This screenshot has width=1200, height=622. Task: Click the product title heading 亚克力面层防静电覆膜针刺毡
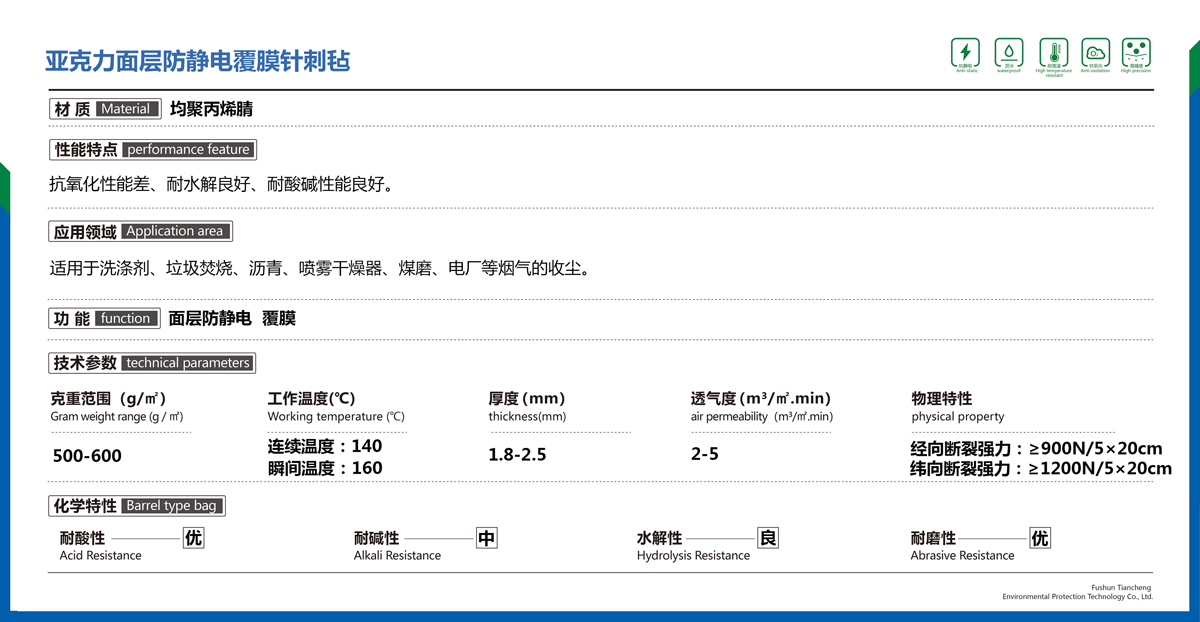click(198, 61)
